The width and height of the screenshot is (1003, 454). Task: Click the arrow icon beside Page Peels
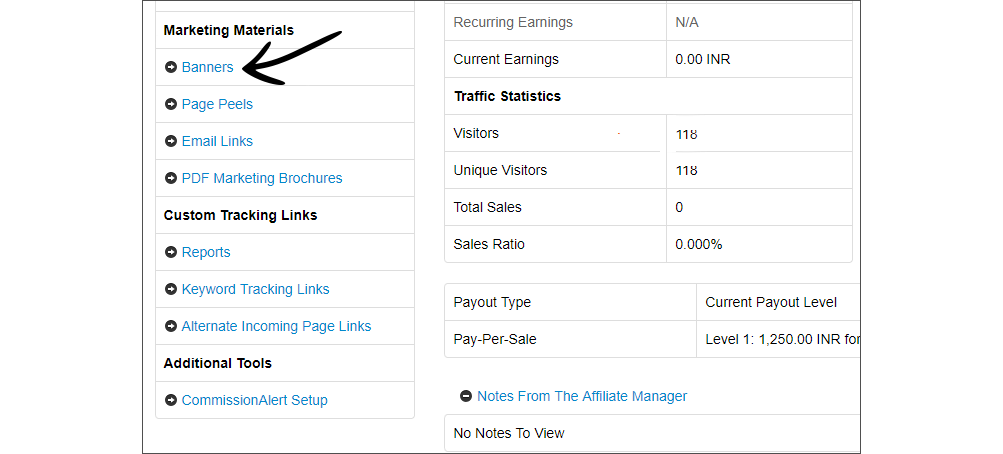coord(171,105)
